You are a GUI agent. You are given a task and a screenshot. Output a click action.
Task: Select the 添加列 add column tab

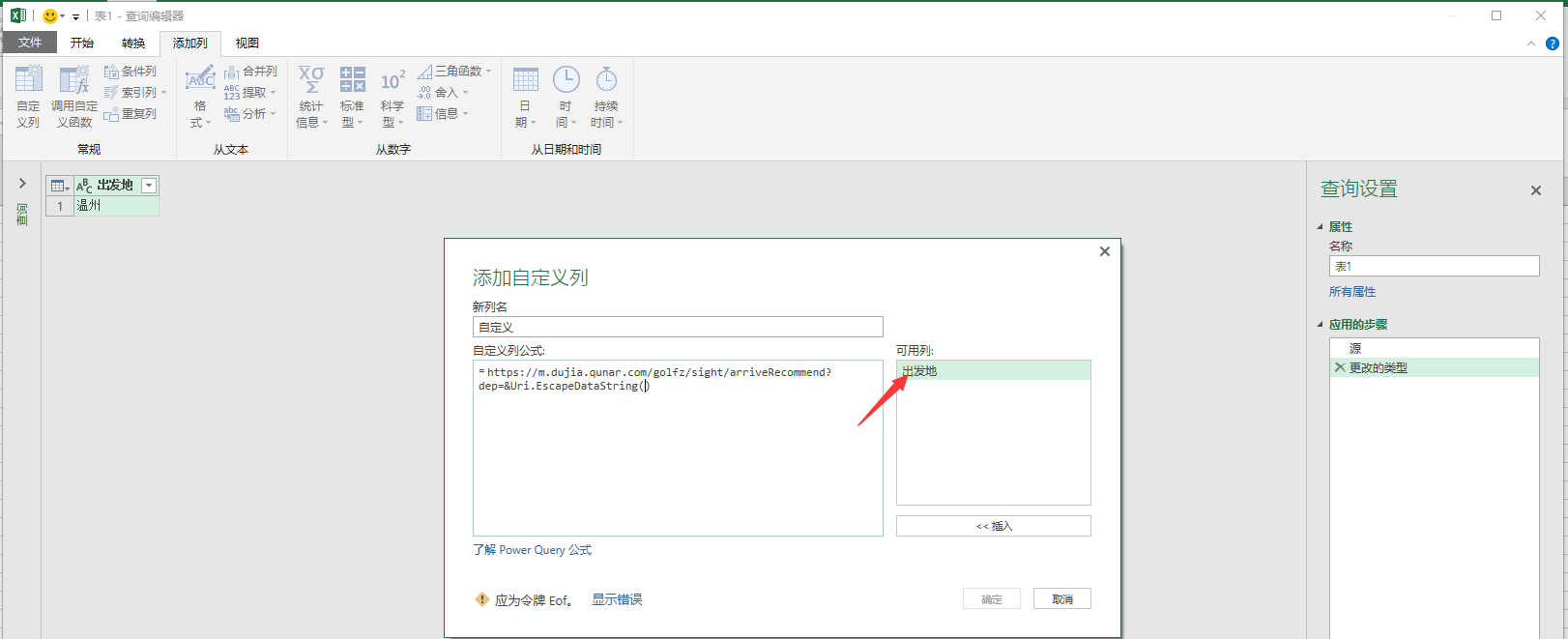(x=190, y=43)
